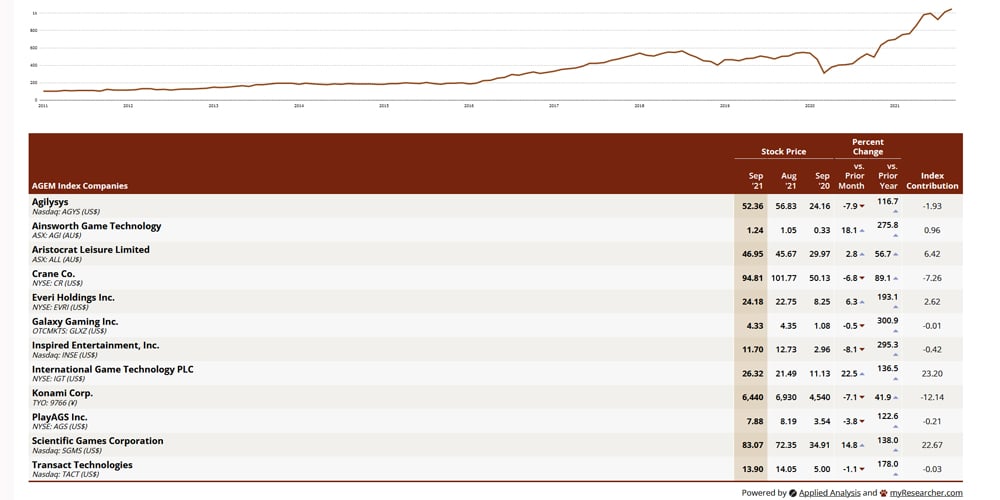The height and width of the screenshot is (500, 1000).
Task: Click Scientific Games Sep '21 price 83.07
Action: [753, 445]
